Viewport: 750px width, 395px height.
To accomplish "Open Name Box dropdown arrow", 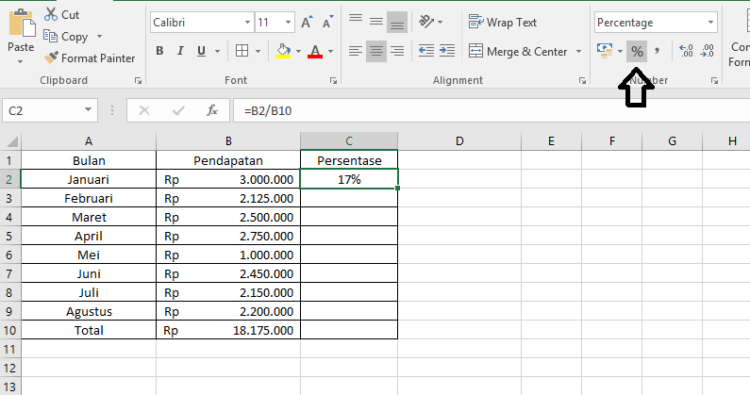I will 88,110.
